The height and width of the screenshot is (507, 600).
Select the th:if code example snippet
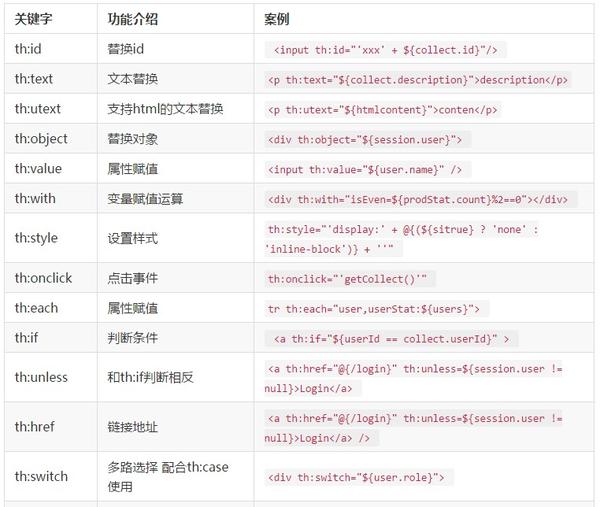(391, 339)
